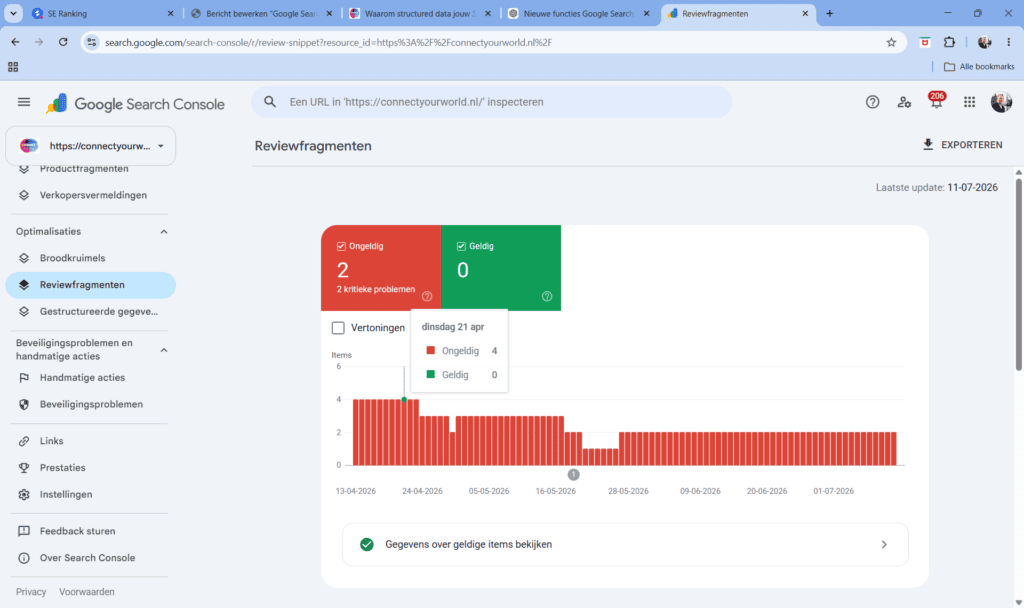Open the apps shortcut in bookmarks bar
Screen dimensions: 1024x608
13,67
